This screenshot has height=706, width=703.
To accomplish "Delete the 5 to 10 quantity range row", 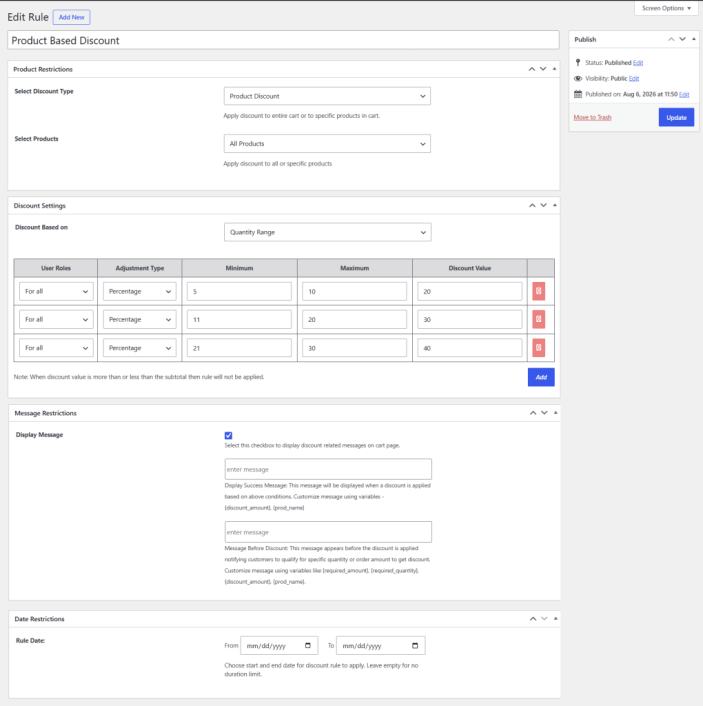I will (538, 291).
